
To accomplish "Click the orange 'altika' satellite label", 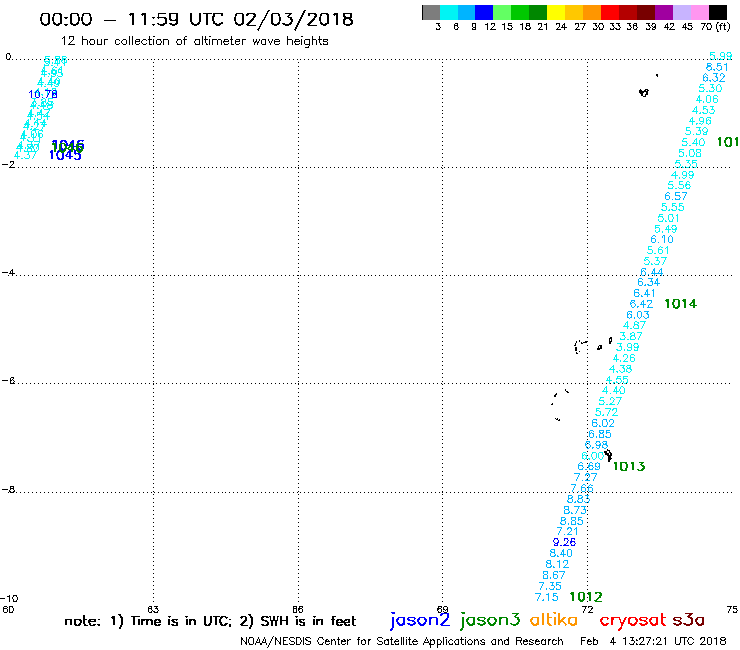I will [554, 619].
